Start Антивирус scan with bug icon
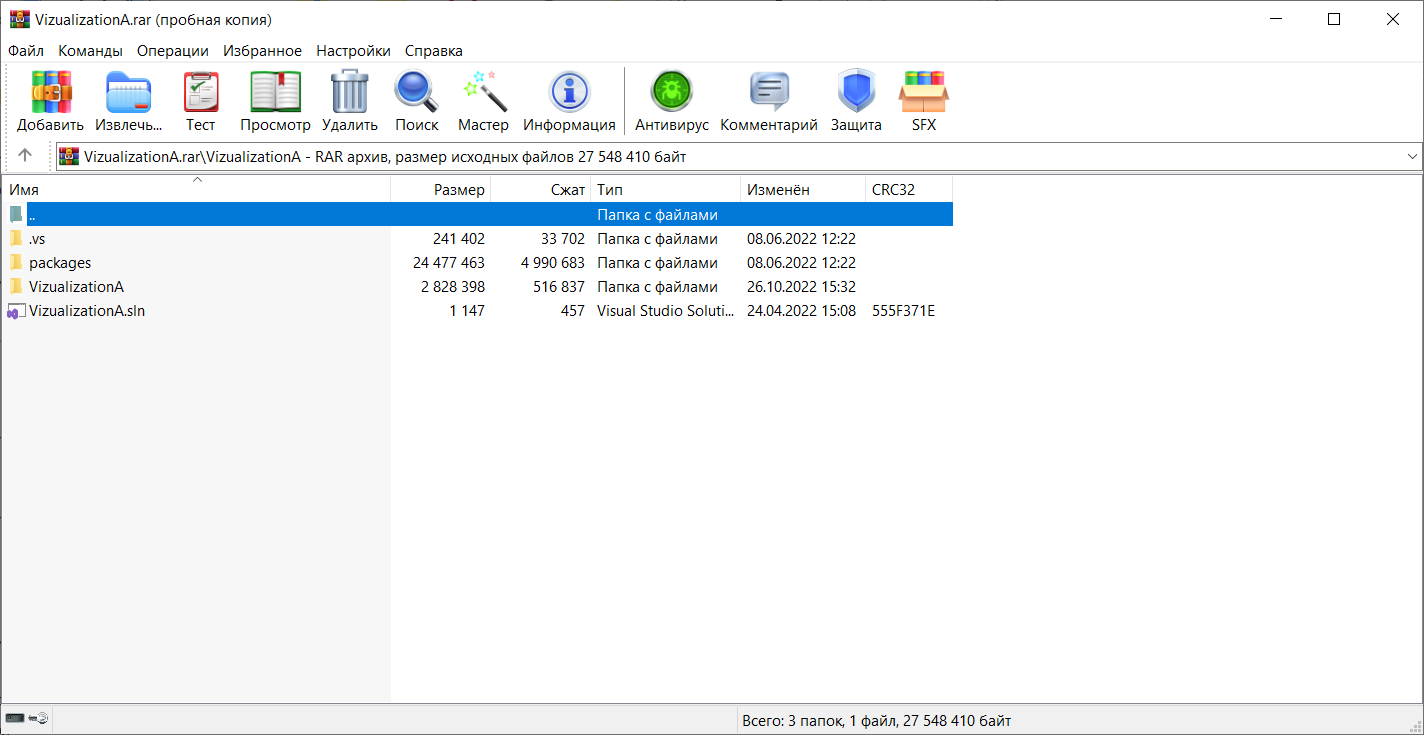 point(671,93)
